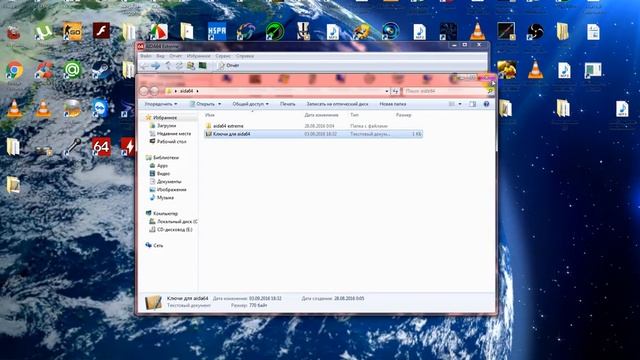Click the change view icon in Explorer

[452, 104]
